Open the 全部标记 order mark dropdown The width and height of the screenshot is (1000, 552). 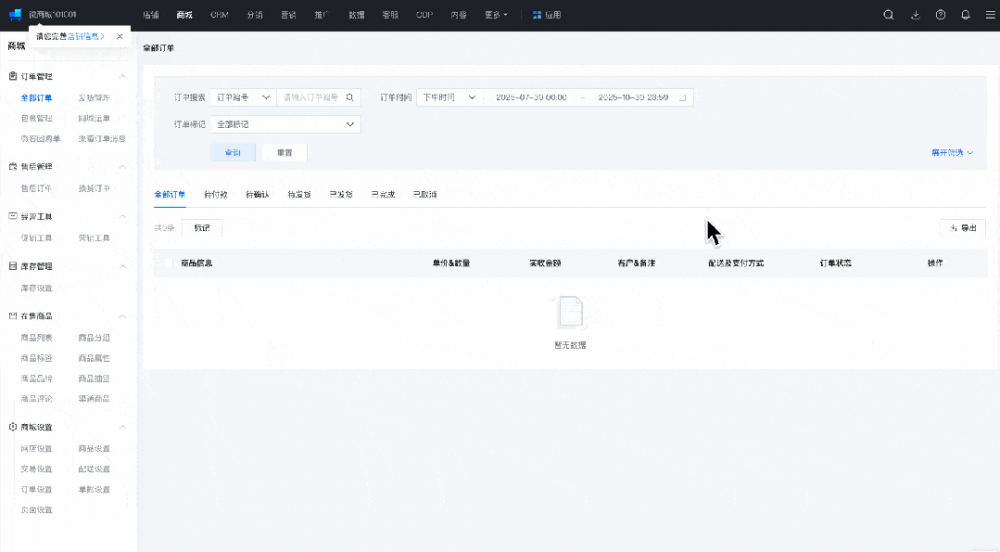(x=285, y=124)
